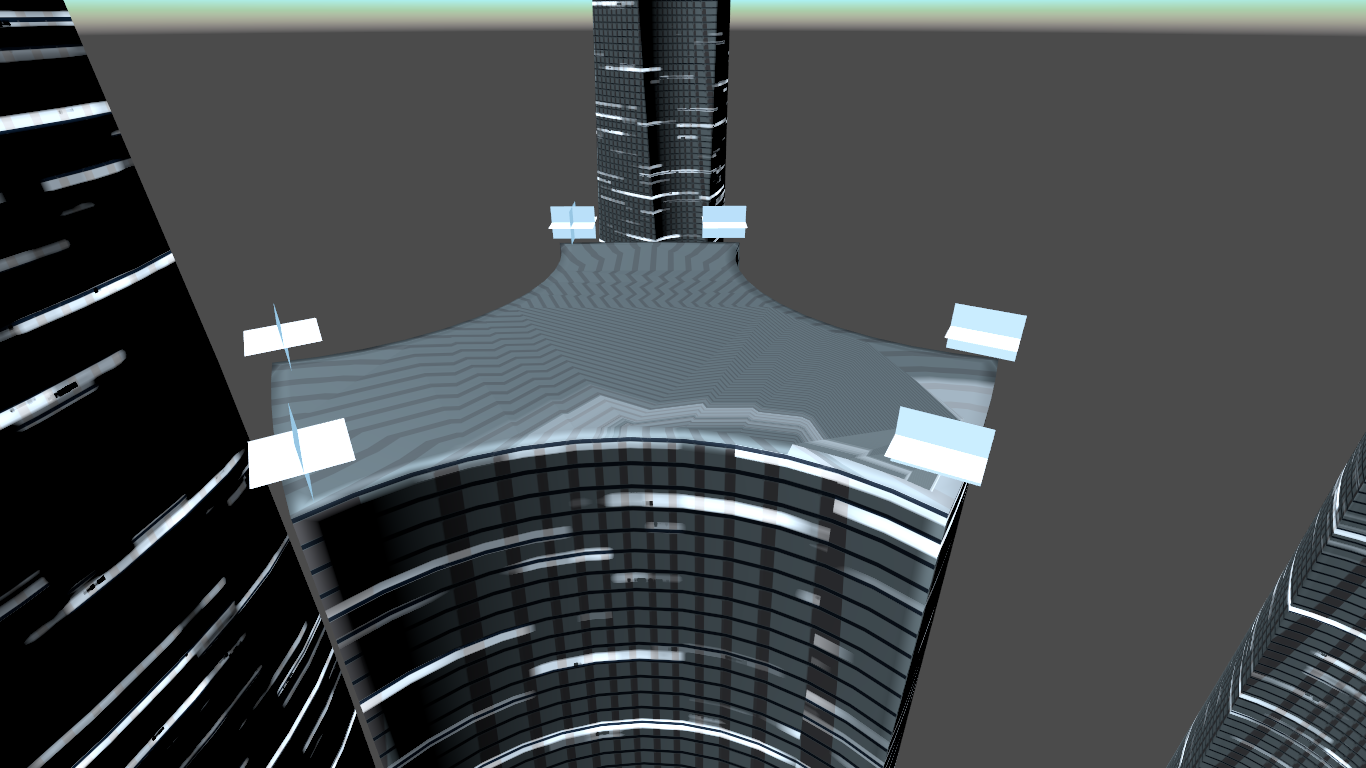Click the empty gray ground right of the rooftop
Viewport: 1366px width, 768px height.
pos(1150,250)
